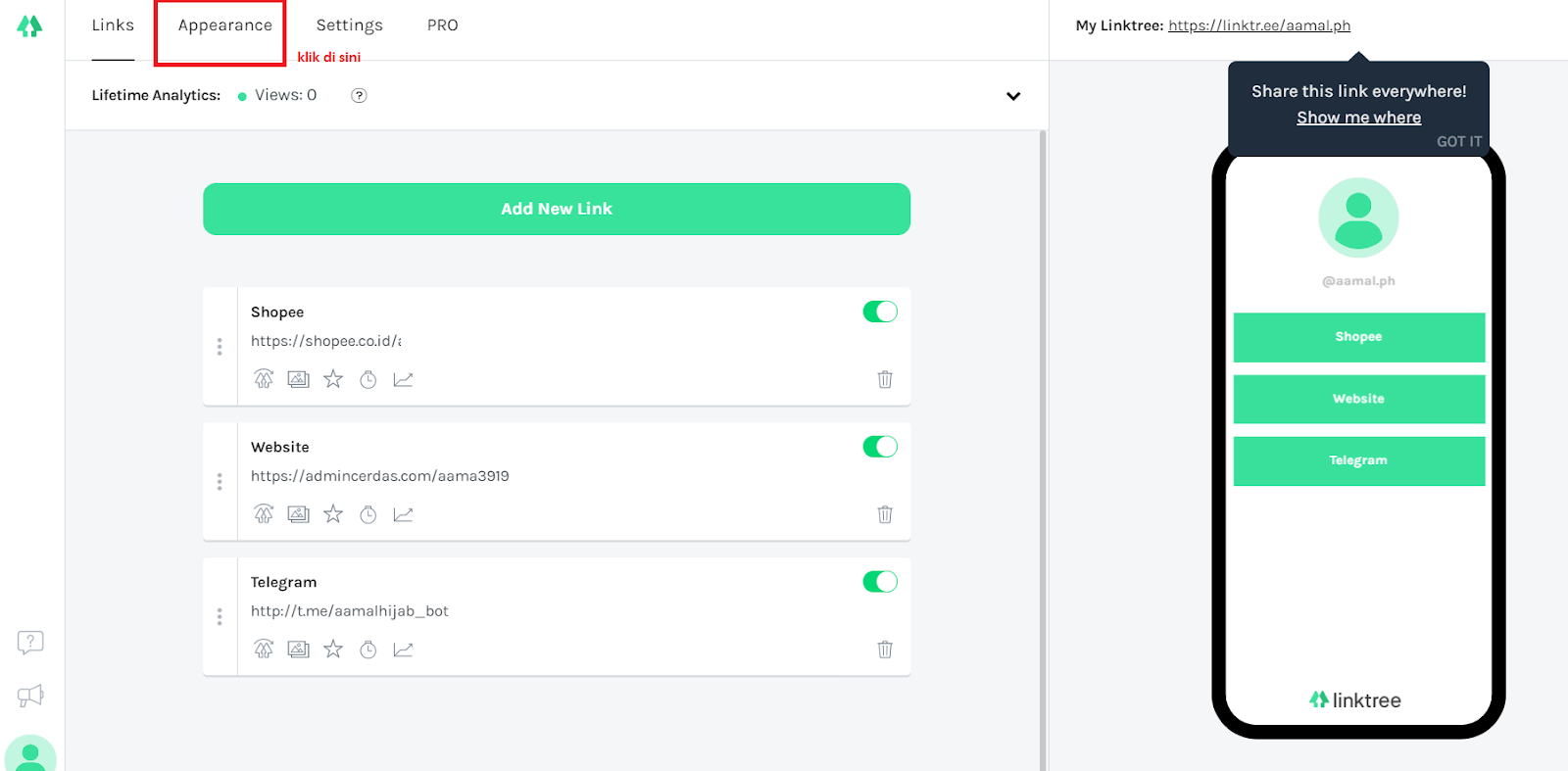Click Shopee button in phone preview
This screenshot has width=1568, height=771.
[x=1359, y=337]
